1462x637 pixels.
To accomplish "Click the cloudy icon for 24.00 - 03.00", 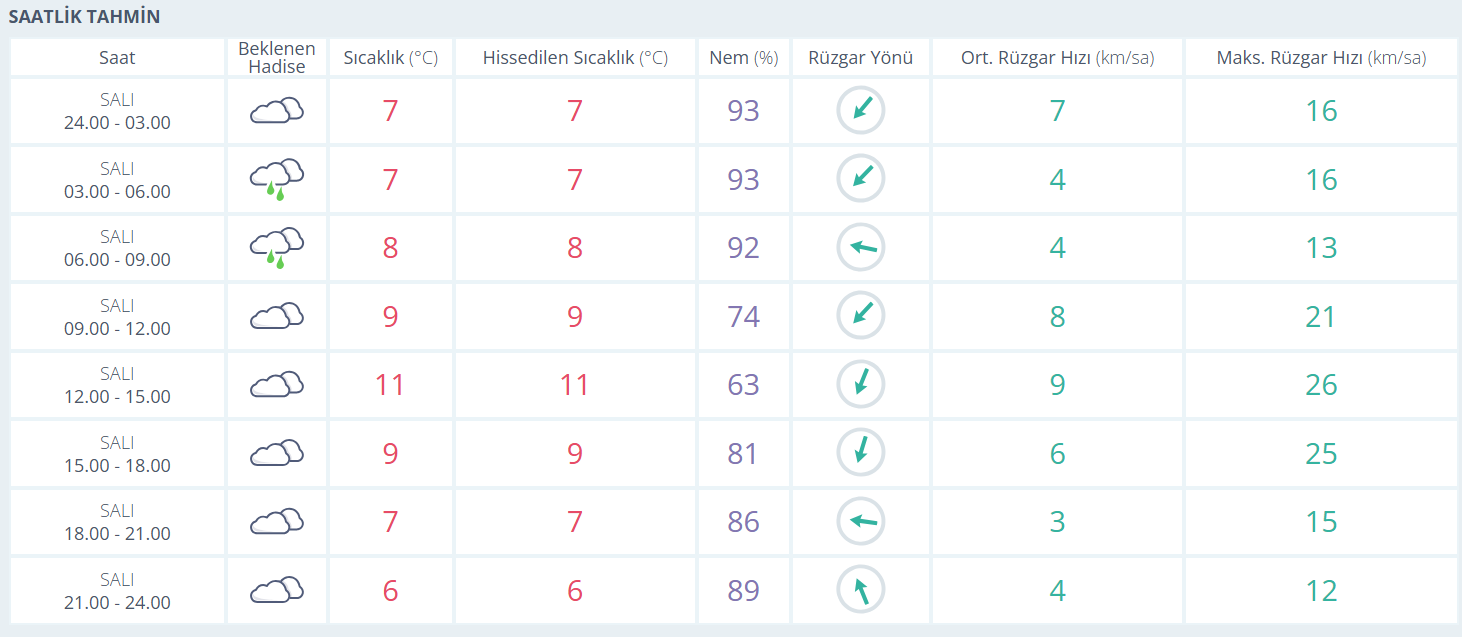I will tap(277, 111).
